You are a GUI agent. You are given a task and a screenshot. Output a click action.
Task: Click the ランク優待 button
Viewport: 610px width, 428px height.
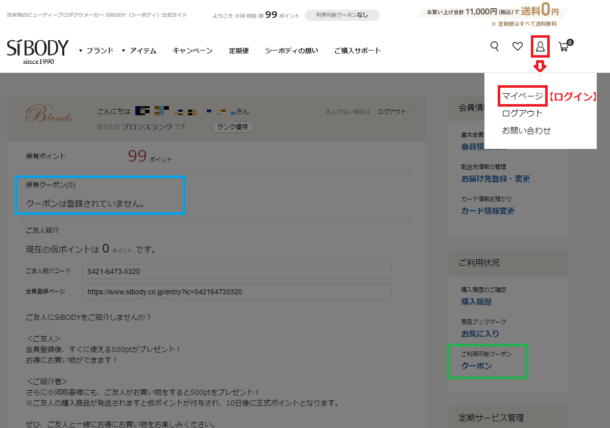point(233,127)
